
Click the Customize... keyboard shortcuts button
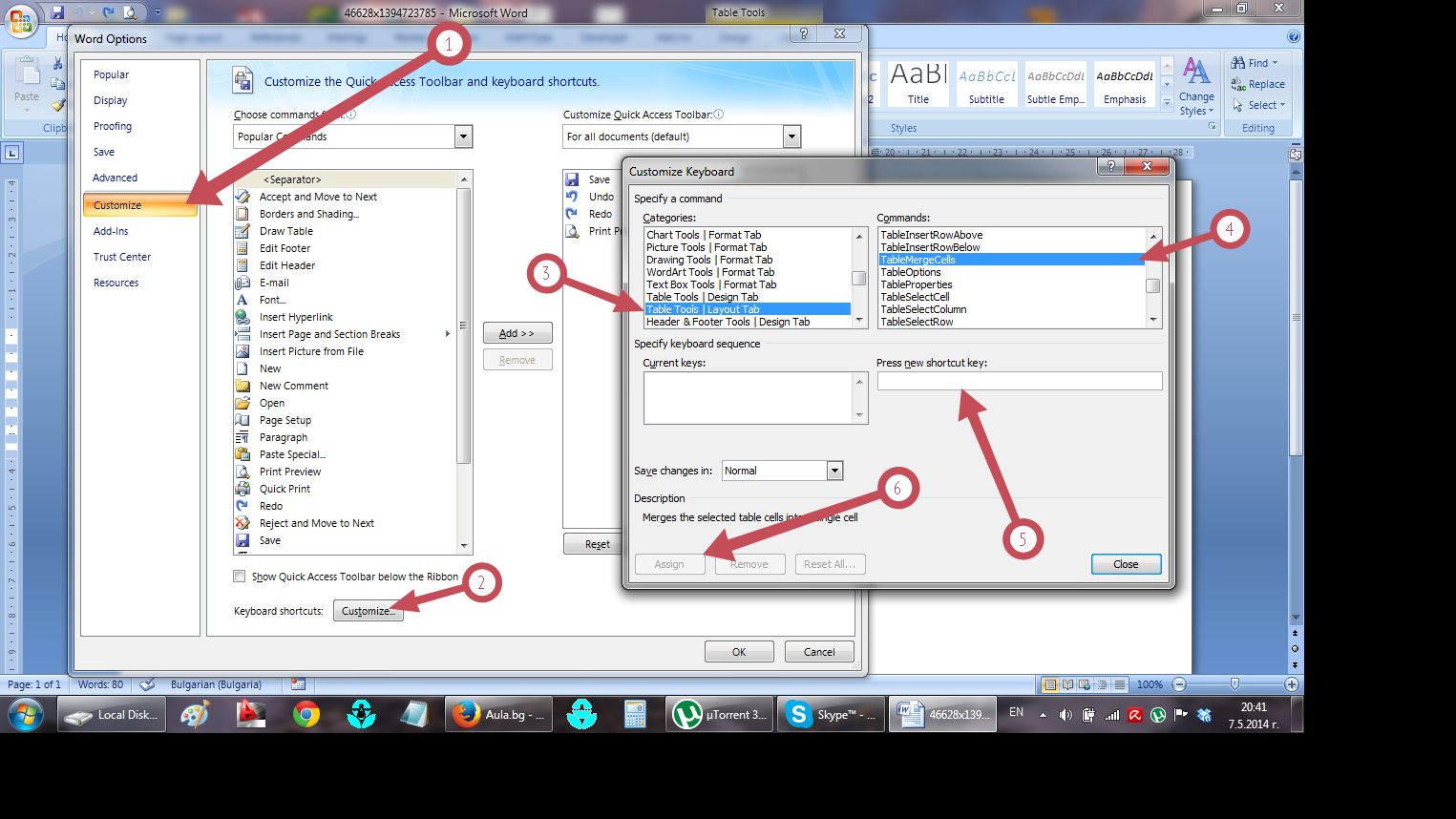(x=368, y=611)
